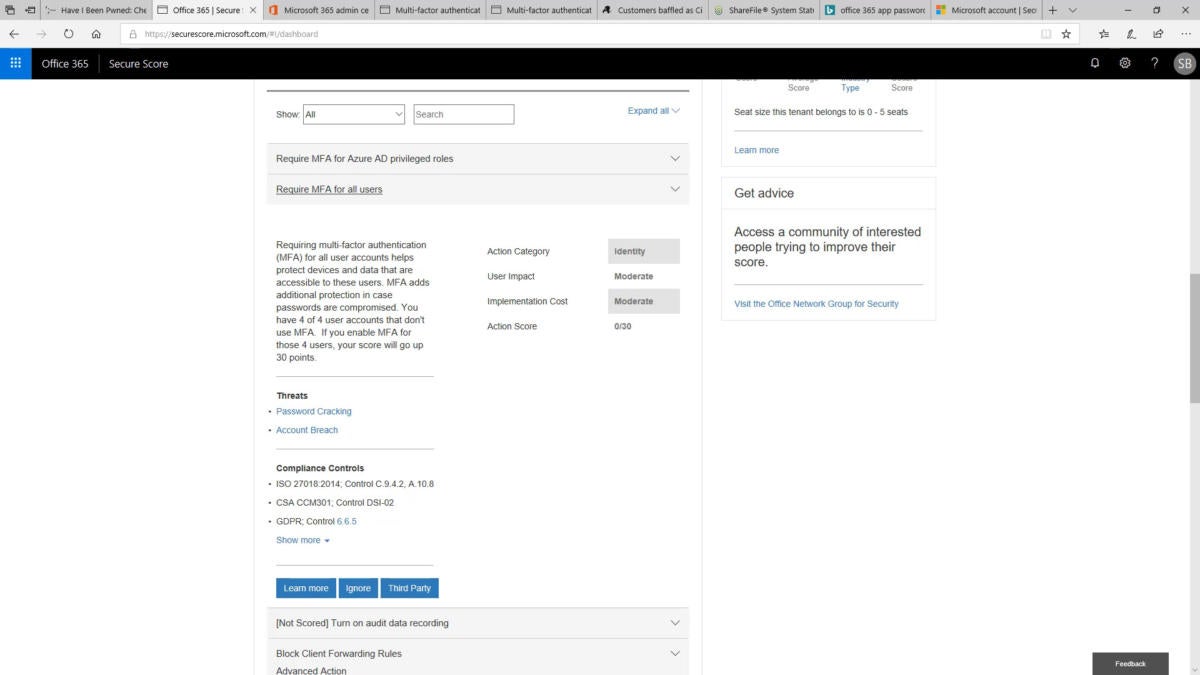Image resolution: width=1200 pixels, height=675 pixels.
Task: Switch to Customers baffled tab
Action: pyautogui.click(x=652, y=10)
